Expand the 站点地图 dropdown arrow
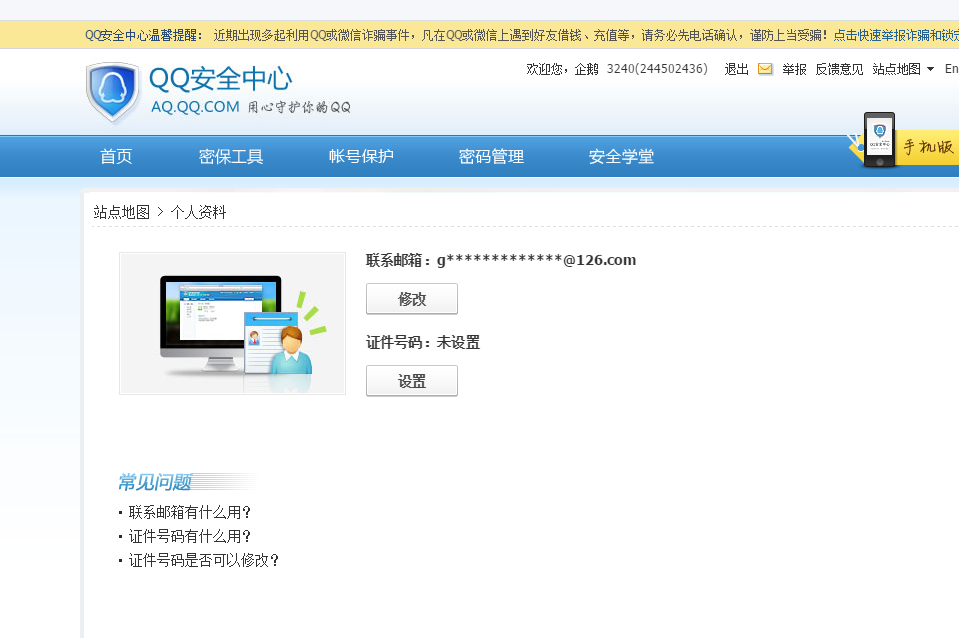The height and width of the screenshot is (638, 959). tap(930, 69)
